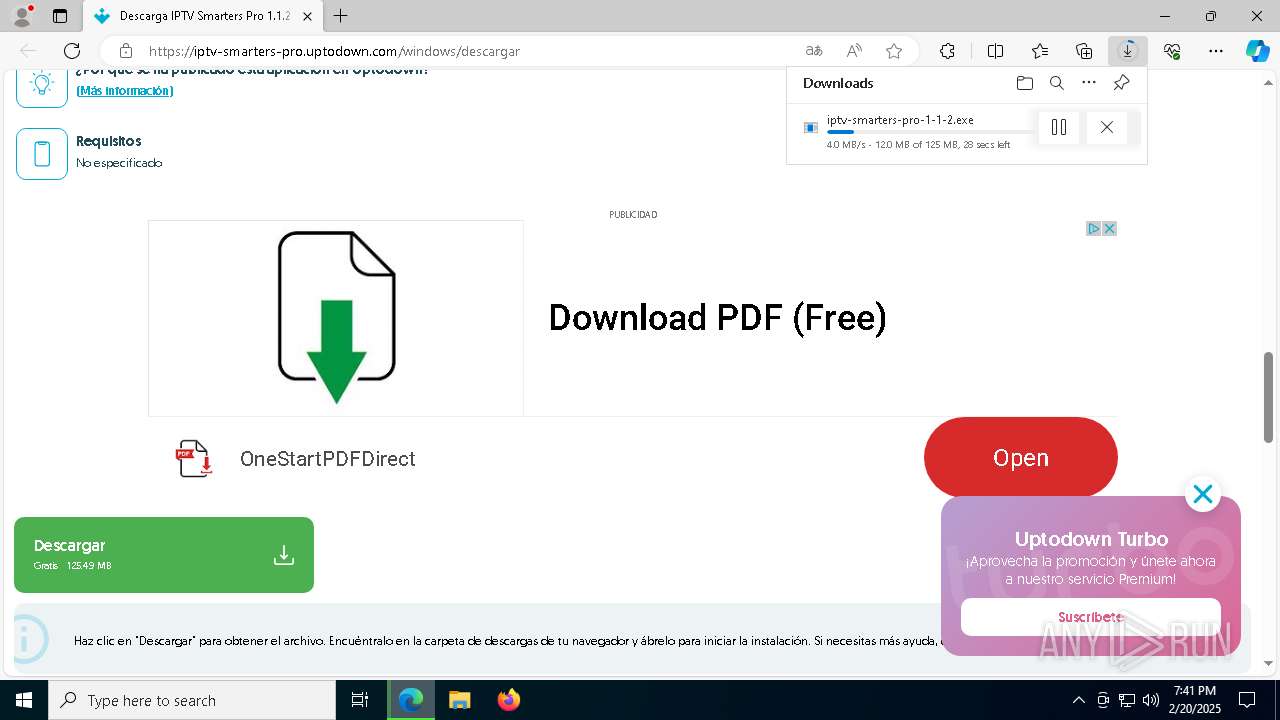Open the tab actions menu icon
This screenshot has height=720, width=1280.
60,16
